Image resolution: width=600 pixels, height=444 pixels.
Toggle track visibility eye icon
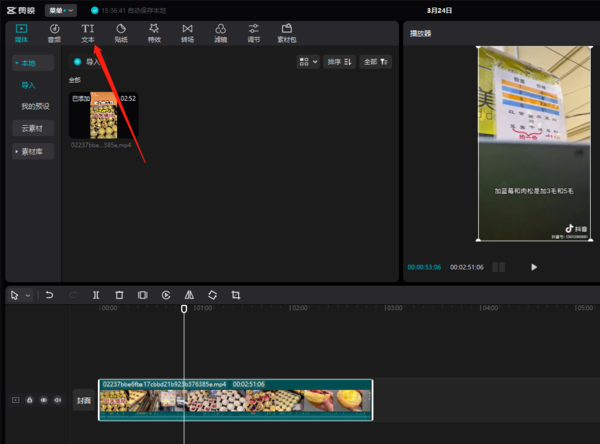(x=43, y=400)
